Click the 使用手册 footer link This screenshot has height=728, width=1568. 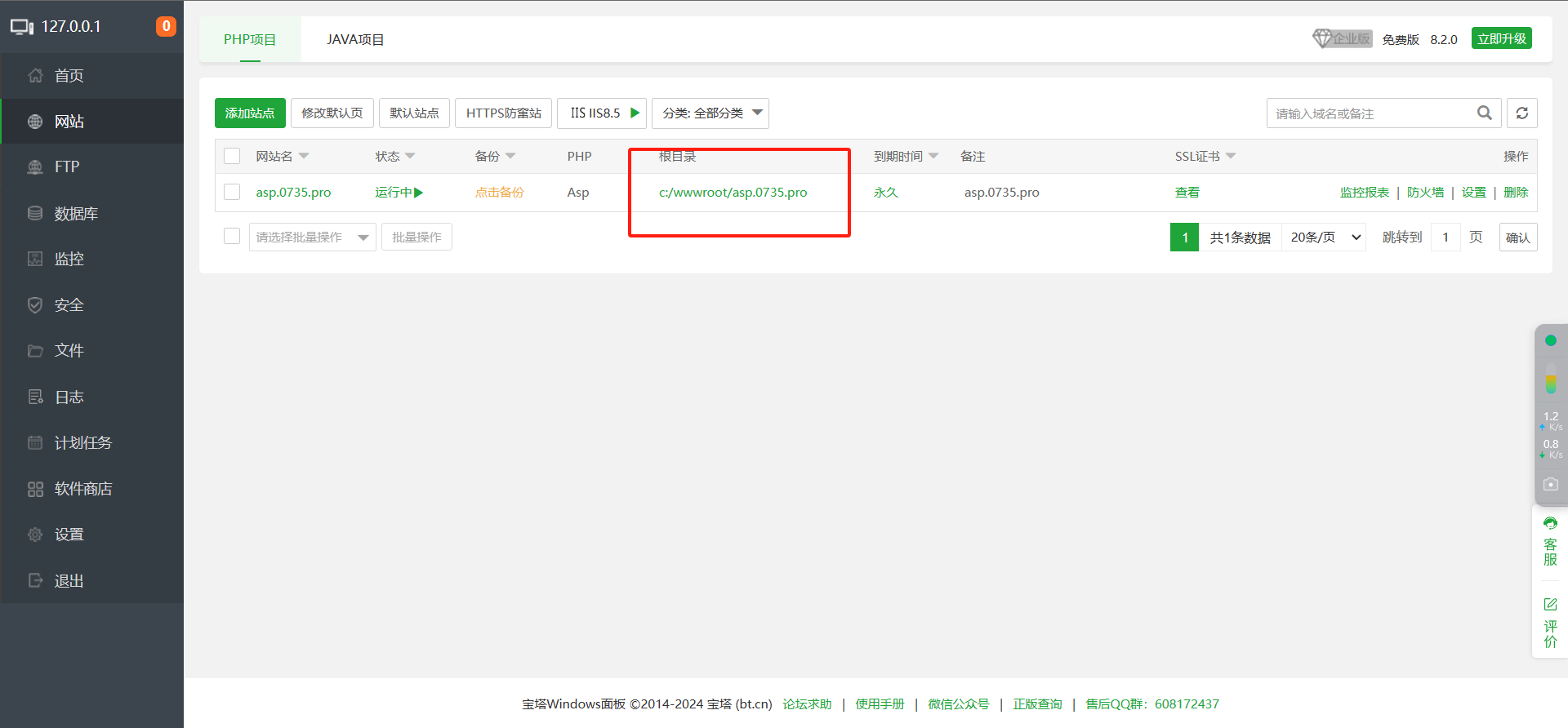880,704
